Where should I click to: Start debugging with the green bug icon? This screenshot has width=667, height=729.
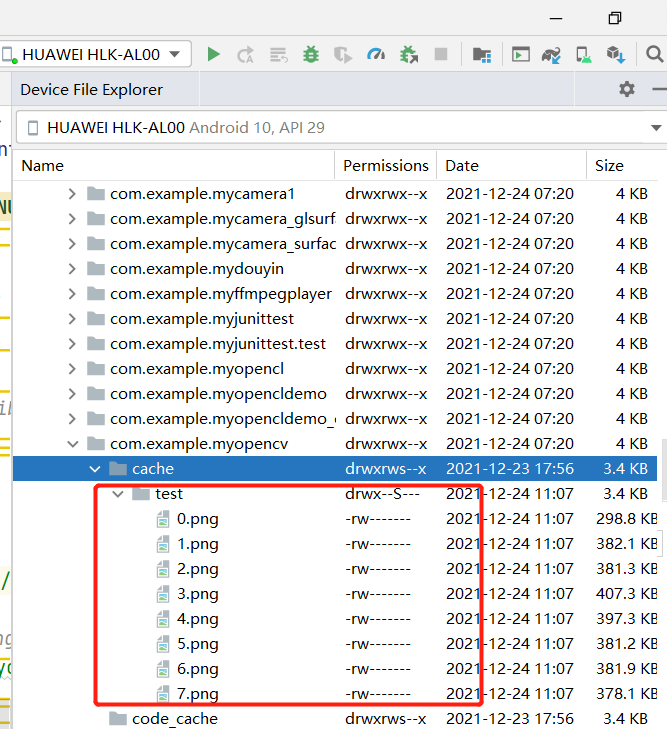[310, 54]
